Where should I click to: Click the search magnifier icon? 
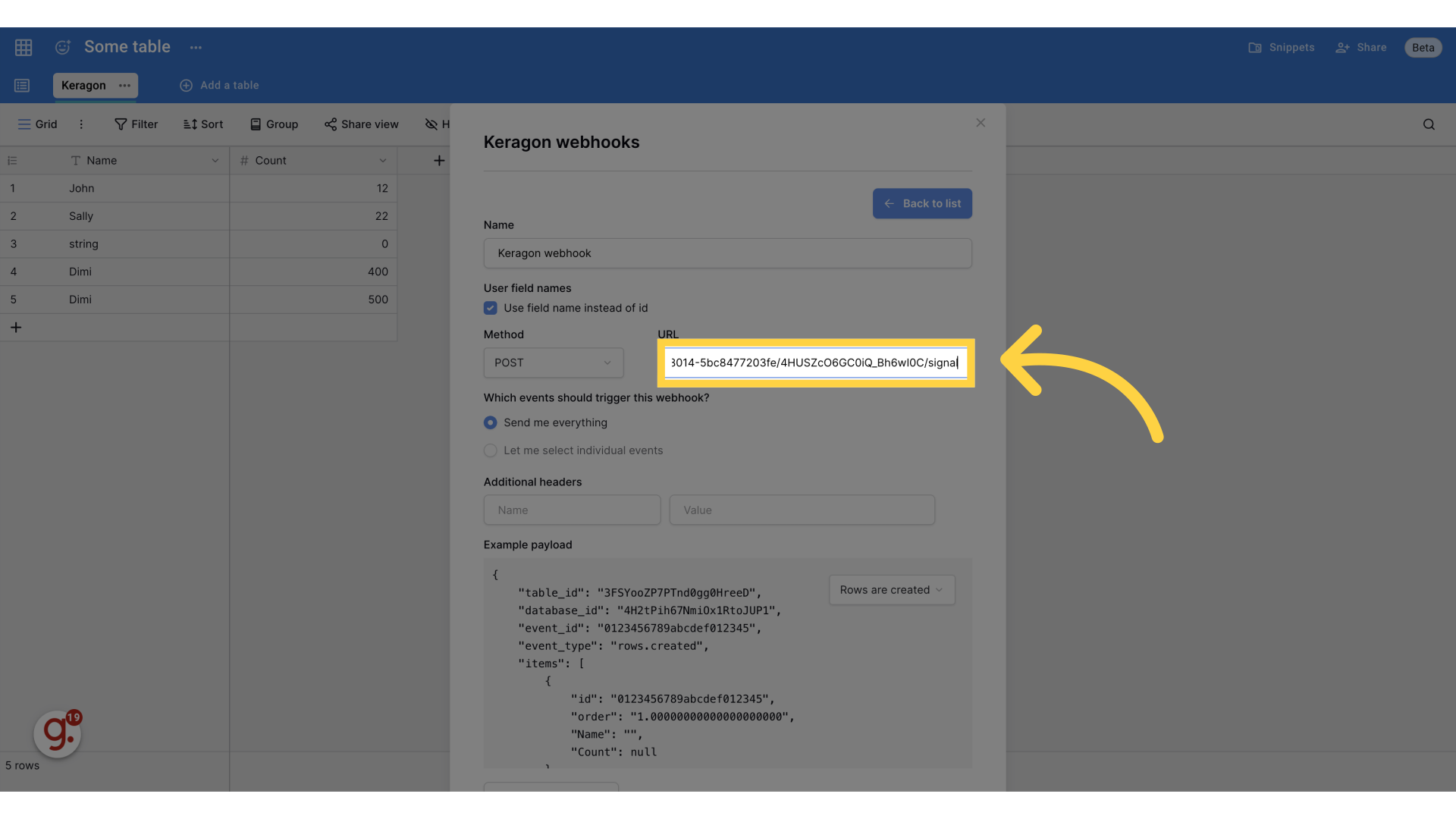[x=1429, y=124]
